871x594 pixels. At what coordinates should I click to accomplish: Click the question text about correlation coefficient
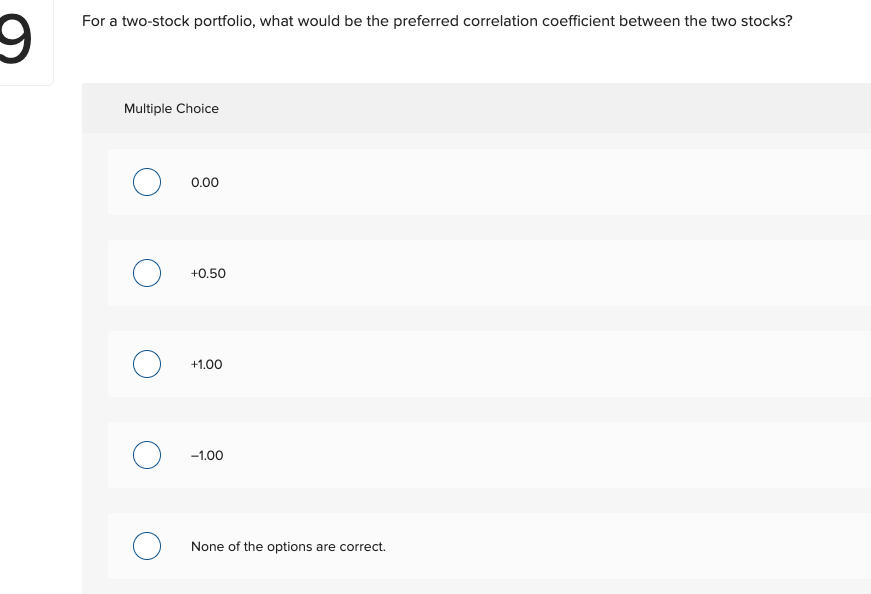click(435, 20)
